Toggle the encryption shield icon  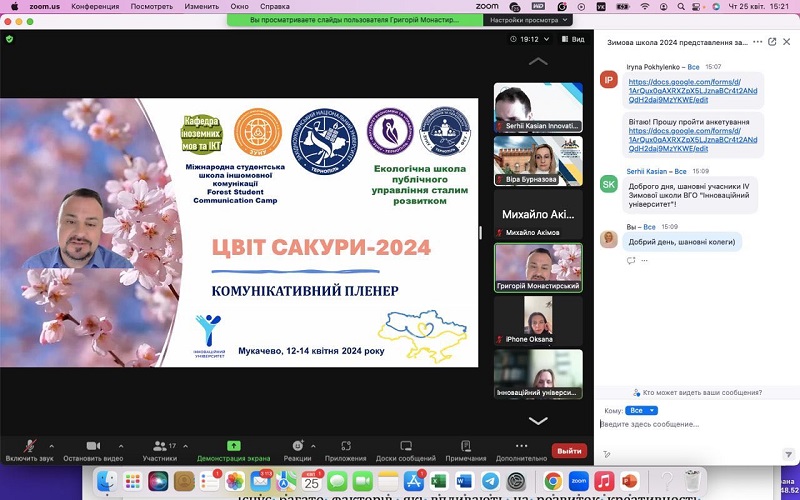(9, 39)
